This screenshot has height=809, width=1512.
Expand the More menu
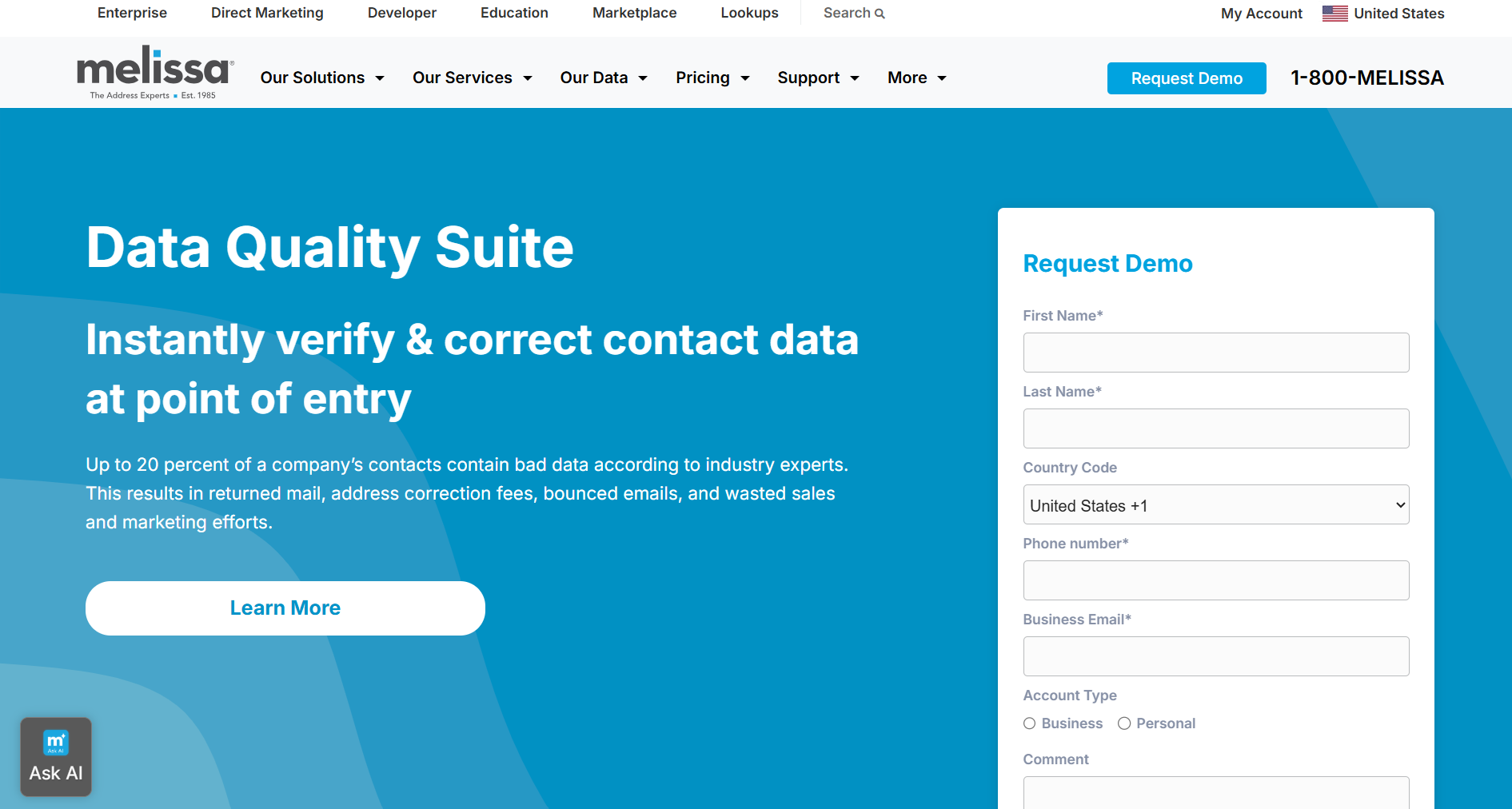click(x=916, y=78)
